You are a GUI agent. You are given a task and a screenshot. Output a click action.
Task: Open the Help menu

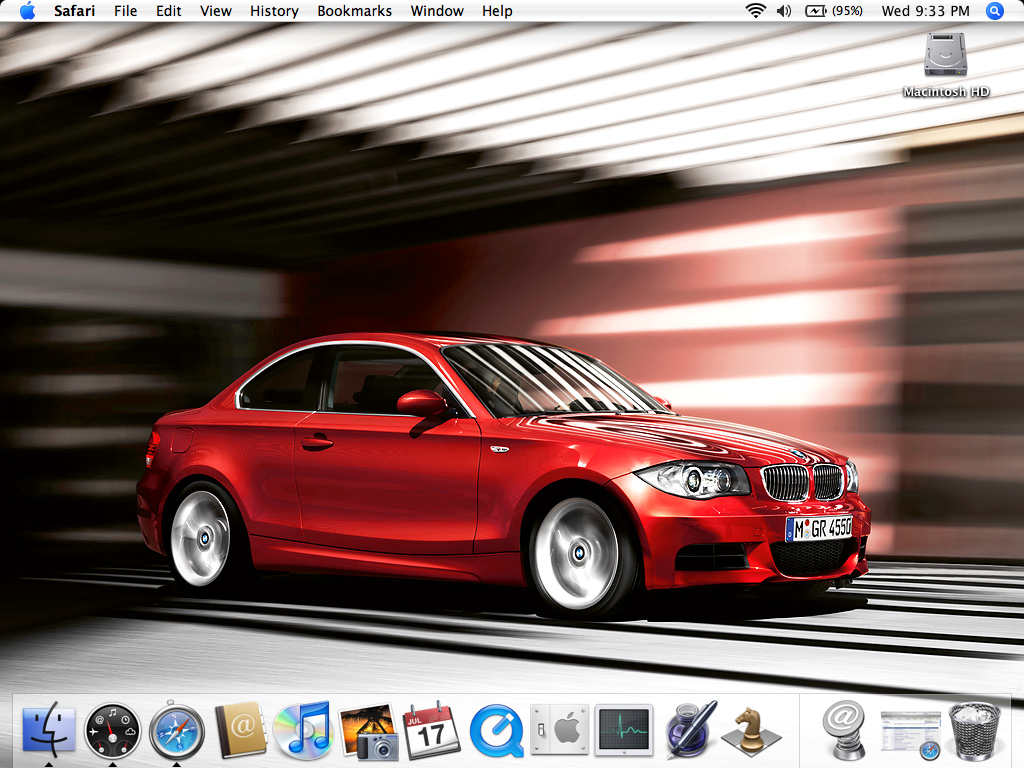[x=497, y=10]
